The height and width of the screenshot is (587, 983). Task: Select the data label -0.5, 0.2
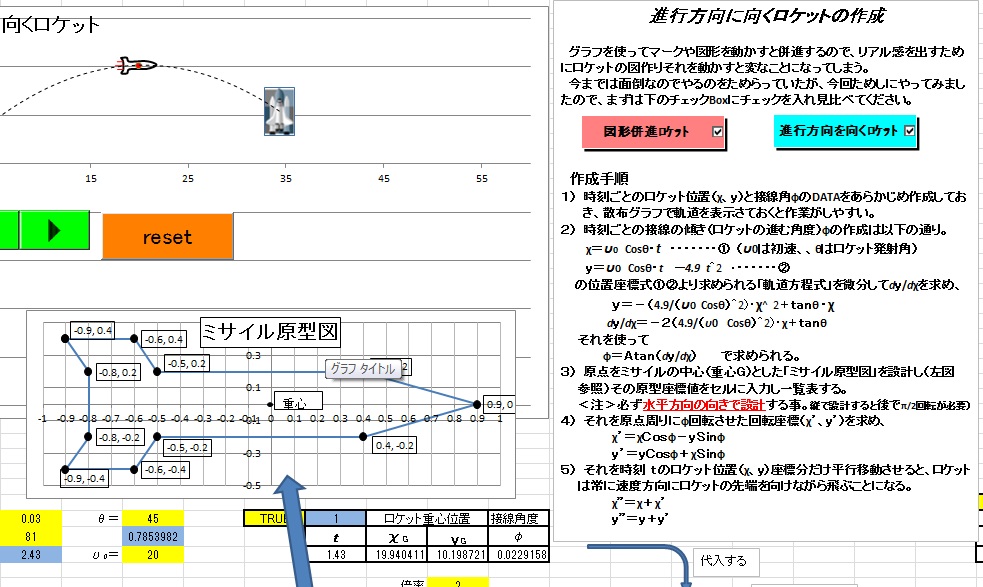click(x=186, y=363)
